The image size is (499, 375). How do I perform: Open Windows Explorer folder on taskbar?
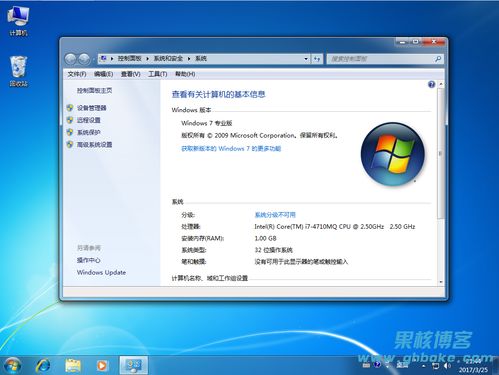coord(73,366)
